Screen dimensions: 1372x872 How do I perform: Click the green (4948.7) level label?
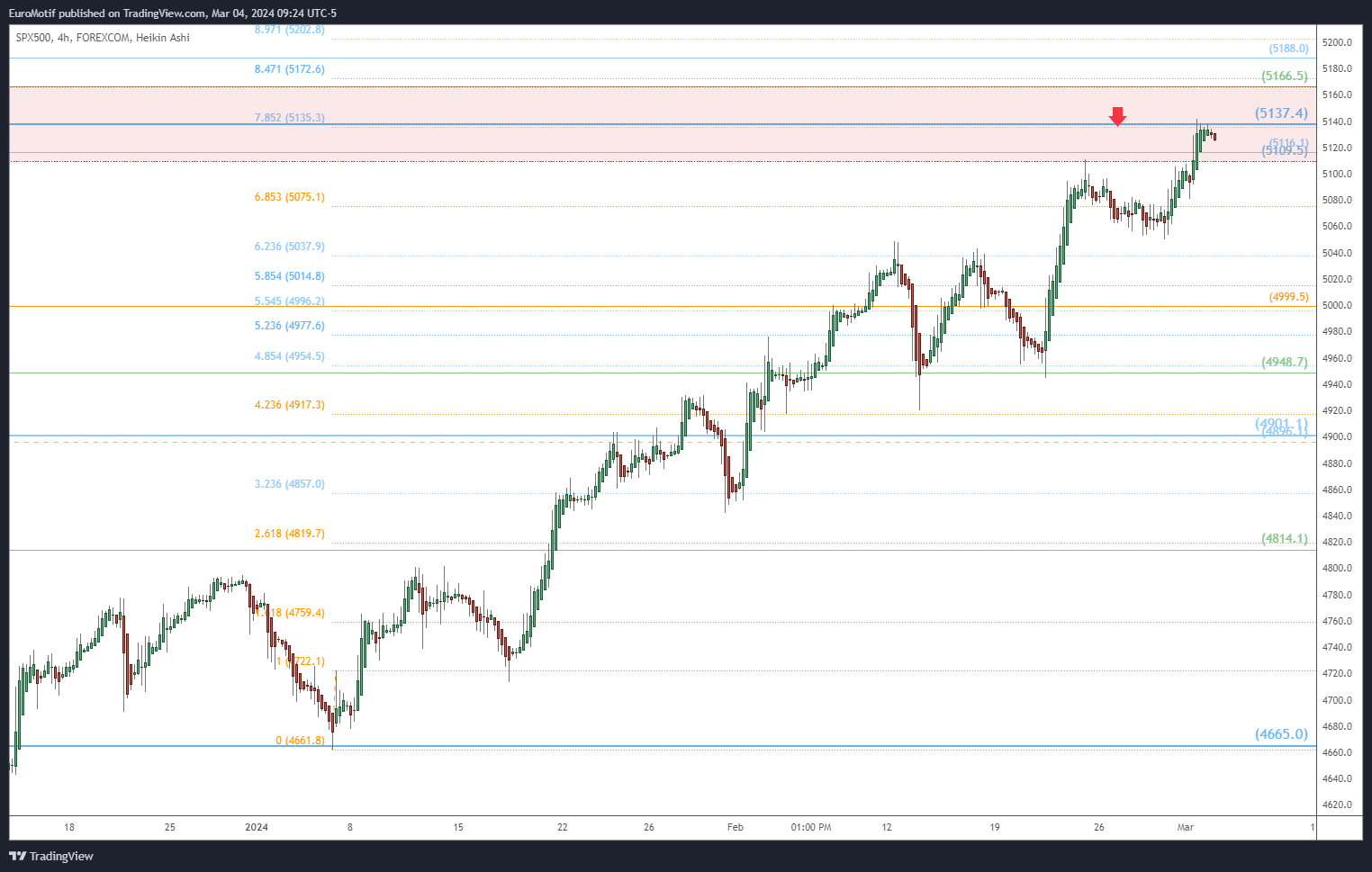[x=1285, y=362]
